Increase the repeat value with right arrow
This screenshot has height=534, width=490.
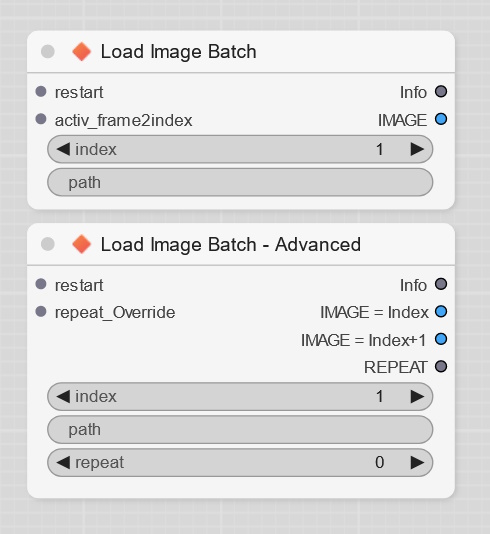[417, 462]
